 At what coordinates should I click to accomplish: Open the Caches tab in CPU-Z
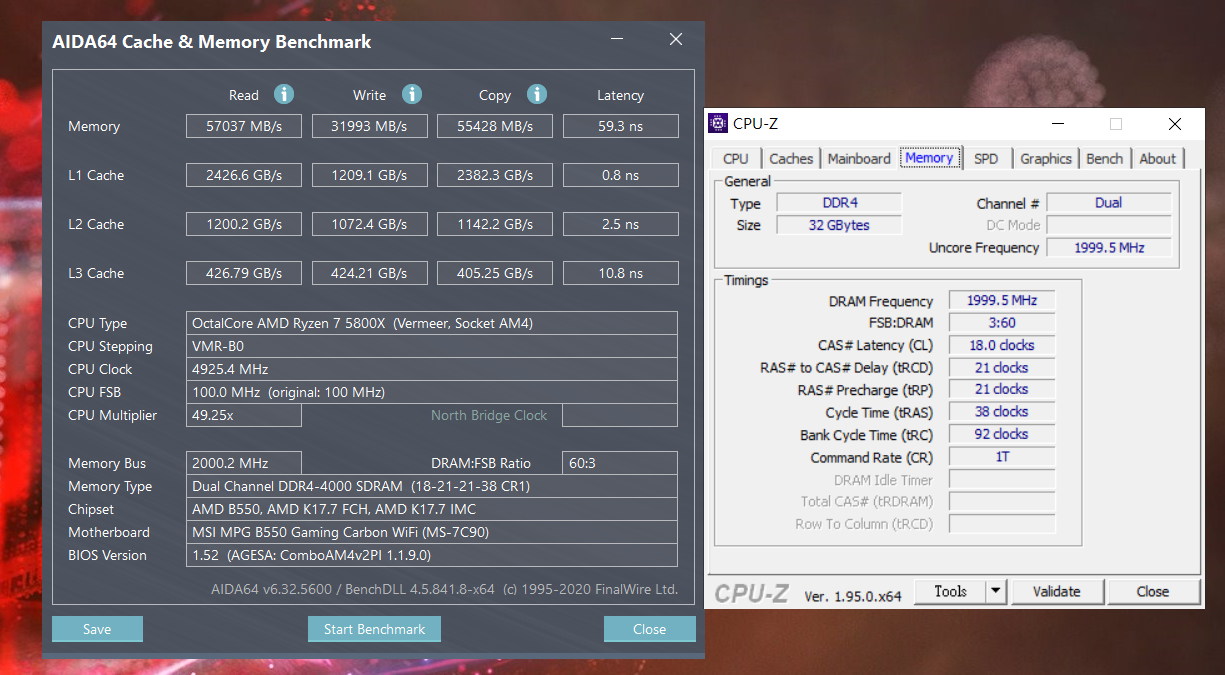(x=791, y=158)
